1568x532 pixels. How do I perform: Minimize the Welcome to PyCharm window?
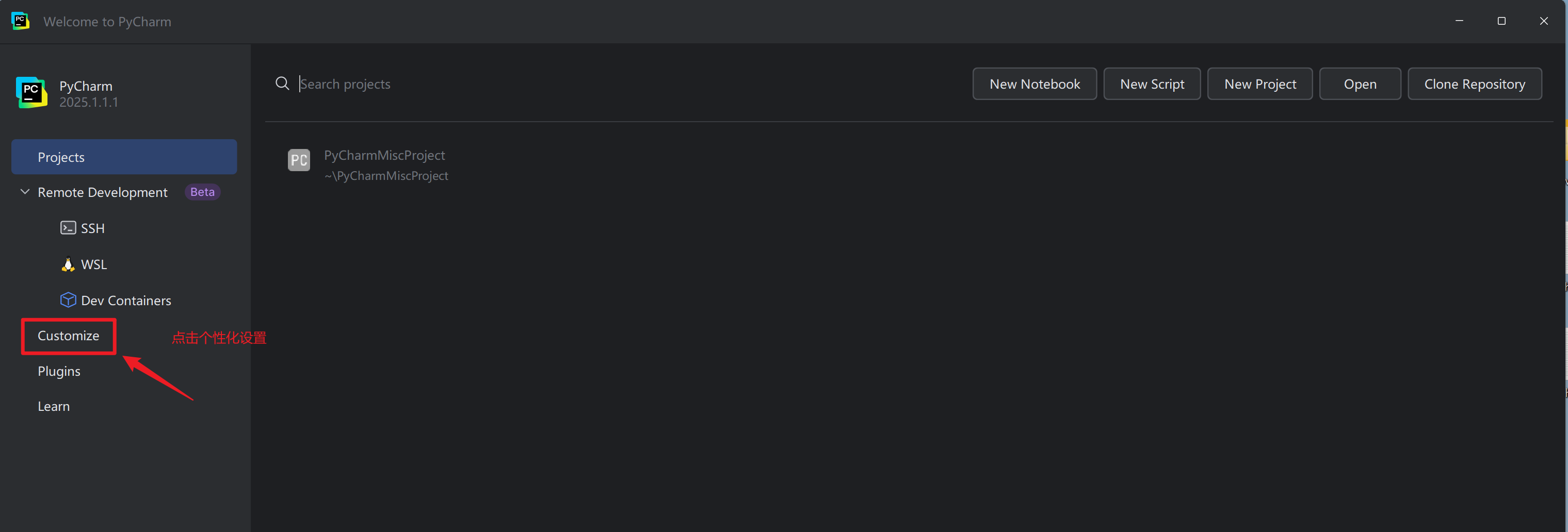tap(1459, 21)
